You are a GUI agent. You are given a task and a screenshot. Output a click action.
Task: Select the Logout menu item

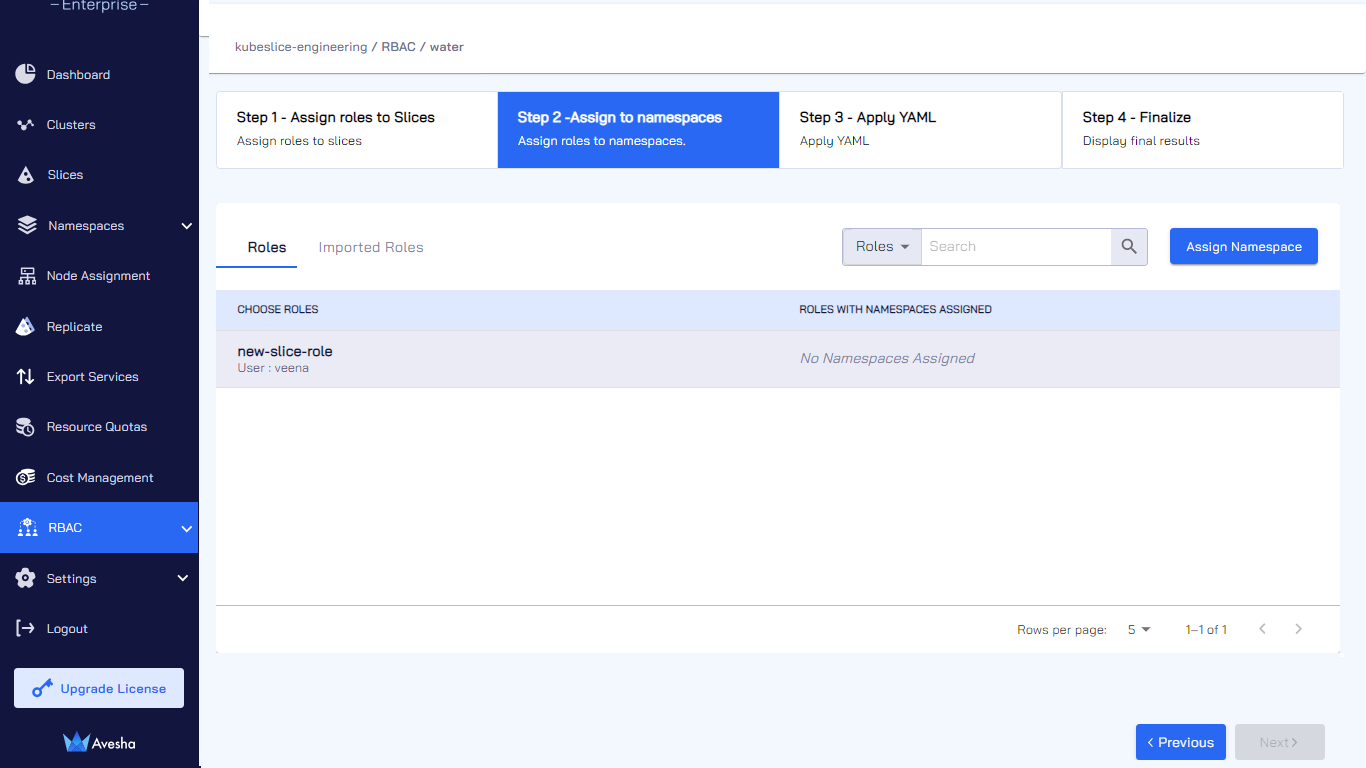tap(99, 629)
